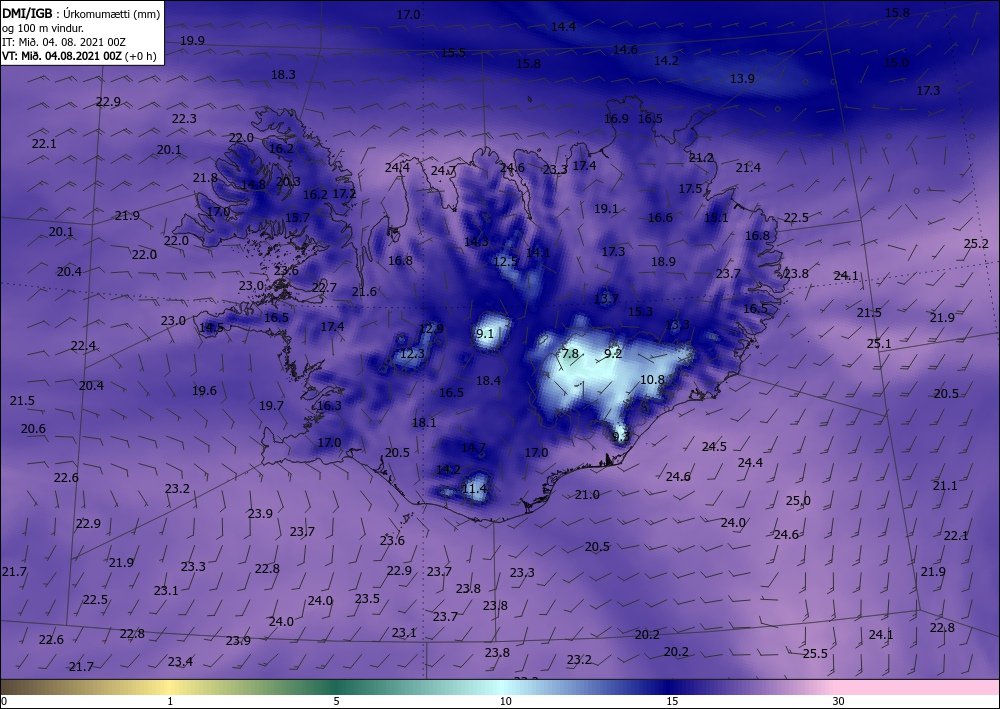Click the 25.2 value label
1000x709 pixels.
coord(976,244)
